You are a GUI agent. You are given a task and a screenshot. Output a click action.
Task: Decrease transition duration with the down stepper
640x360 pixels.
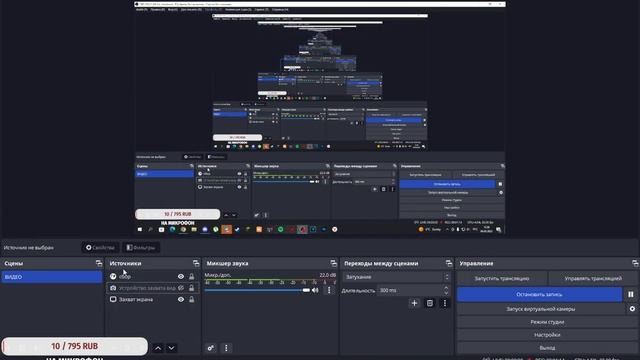click(x=446, y=293)
